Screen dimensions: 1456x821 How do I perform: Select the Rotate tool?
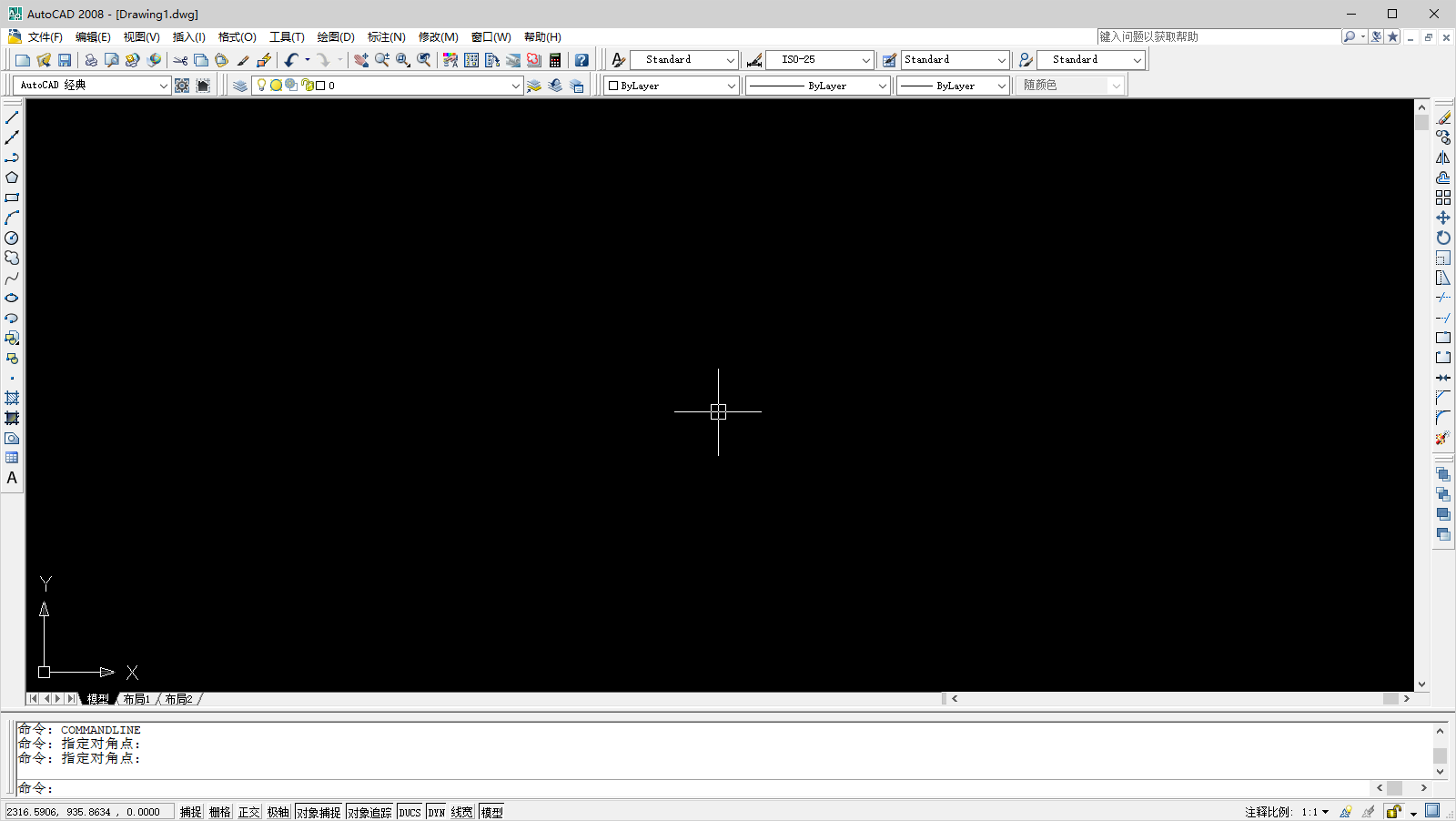coord(1443,238)
